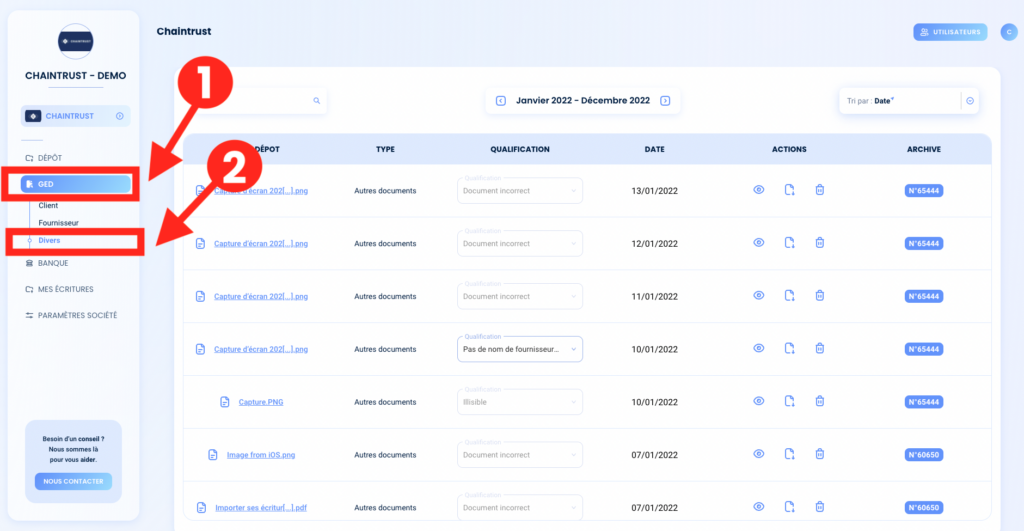Expand the Chaintrust company selector
1024x531 pixels.
(x=76, y=116)
